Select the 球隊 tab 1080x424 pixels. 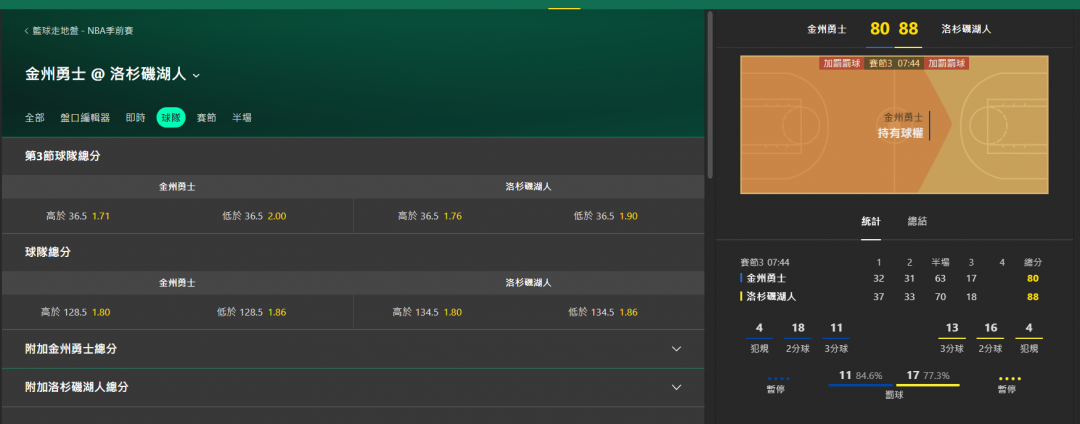pyautogui.click(x=171, y=118)
